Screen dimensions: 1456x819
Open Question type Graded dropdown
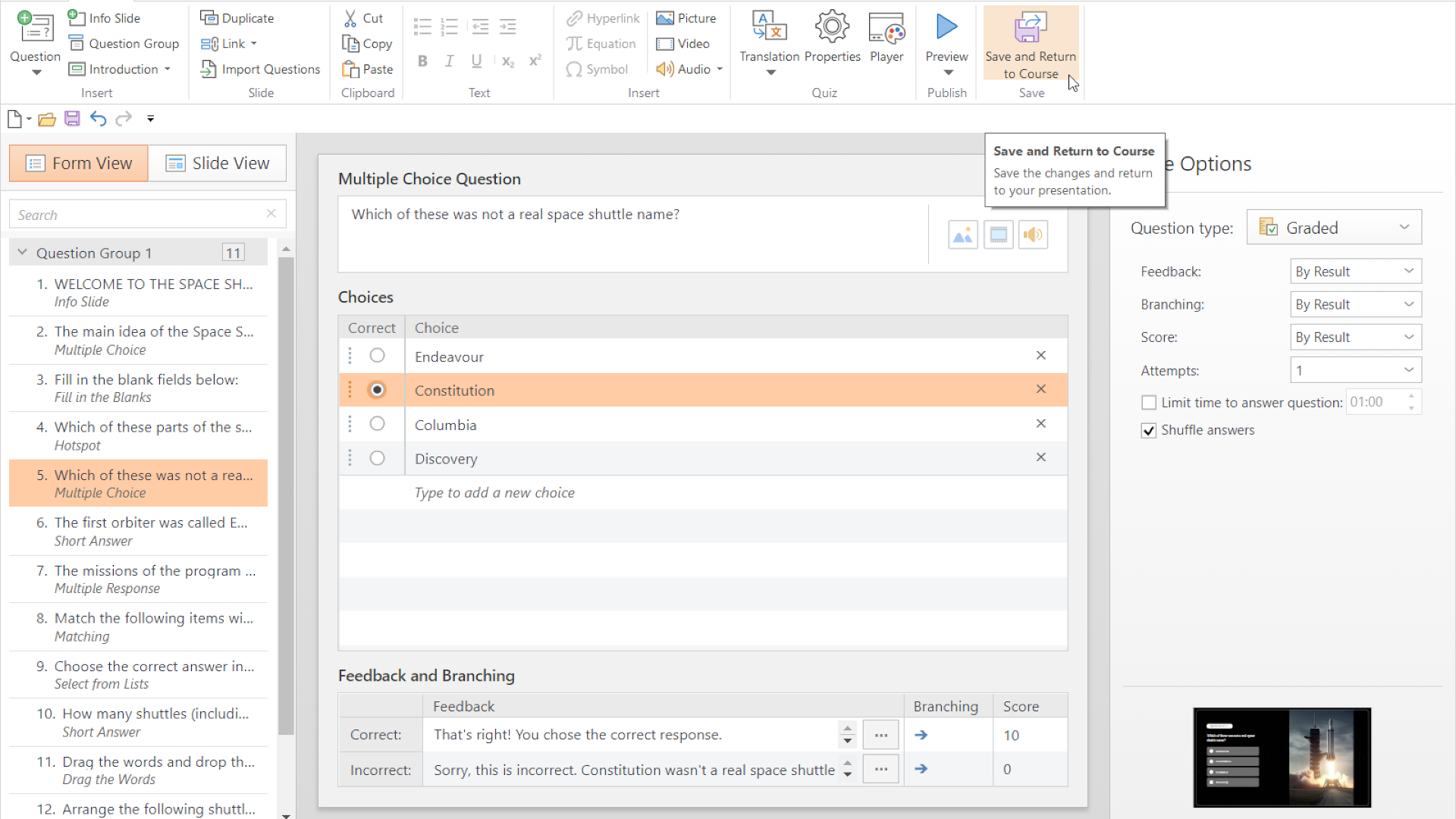1334,227
